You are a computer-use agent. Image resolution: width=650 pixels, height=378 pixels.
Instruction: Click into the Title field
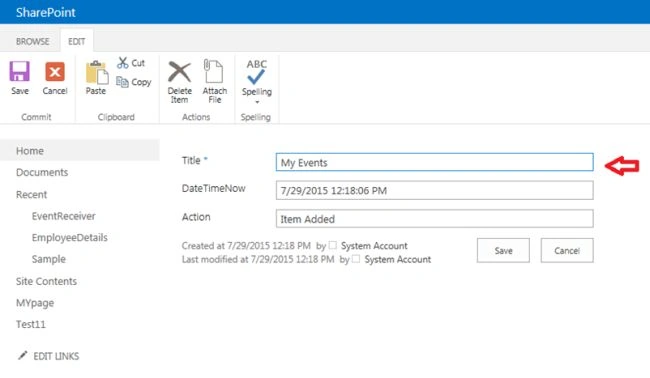[x=434, y=162]
